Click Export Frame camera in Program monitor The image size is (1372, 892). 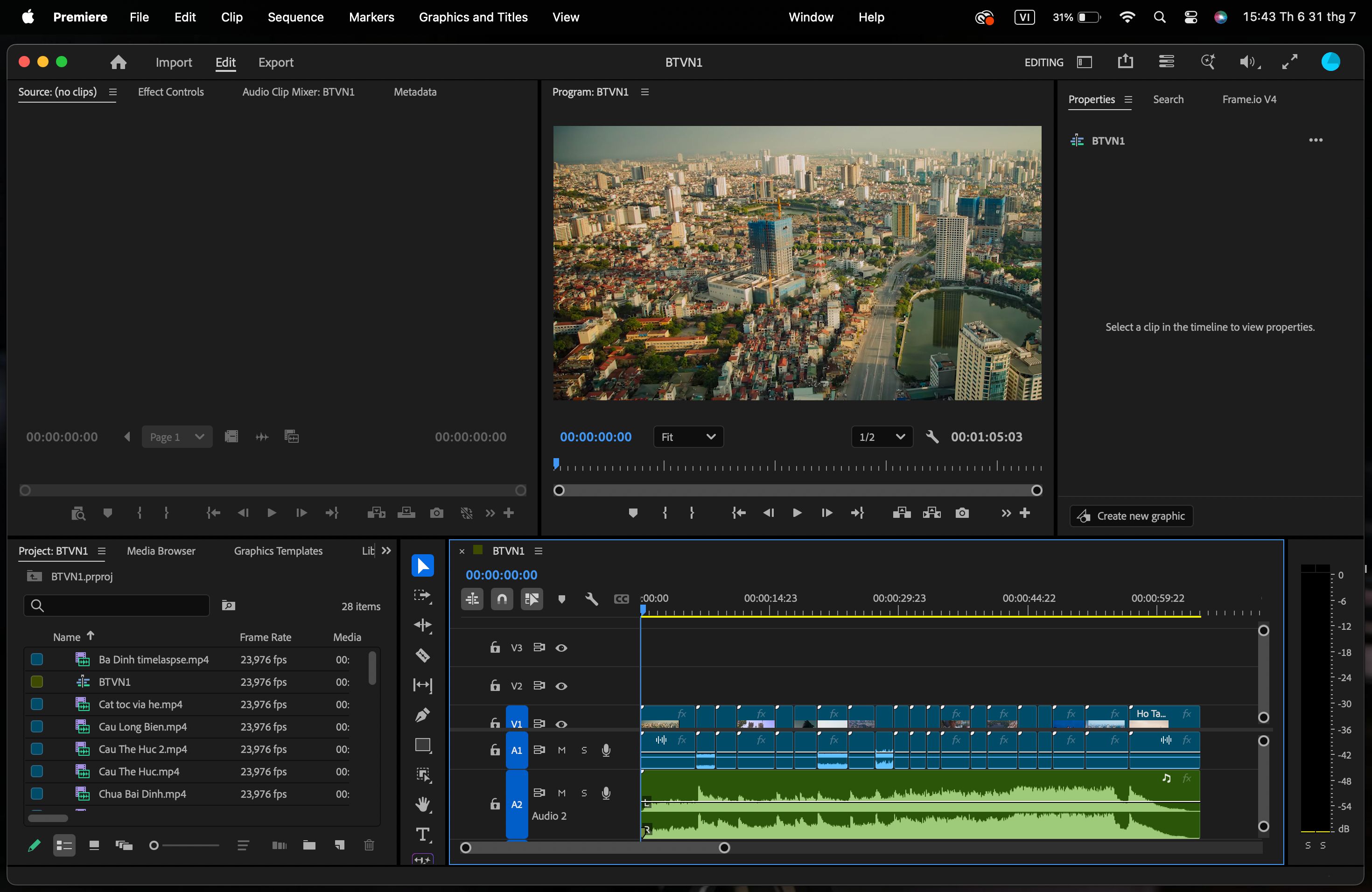tap(961, 513)
